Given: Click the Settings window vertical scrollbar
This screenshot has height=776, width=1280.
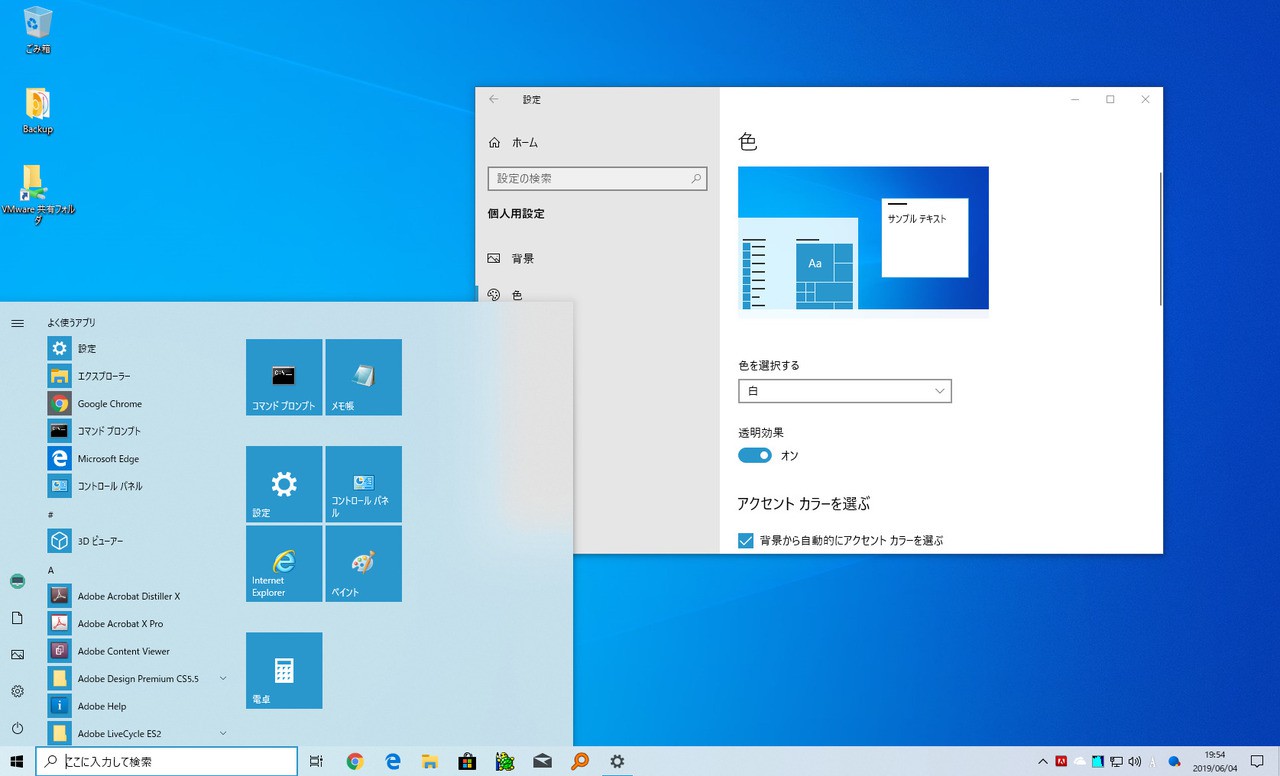Looking at the screenshot, I should tap(1160, 240).
